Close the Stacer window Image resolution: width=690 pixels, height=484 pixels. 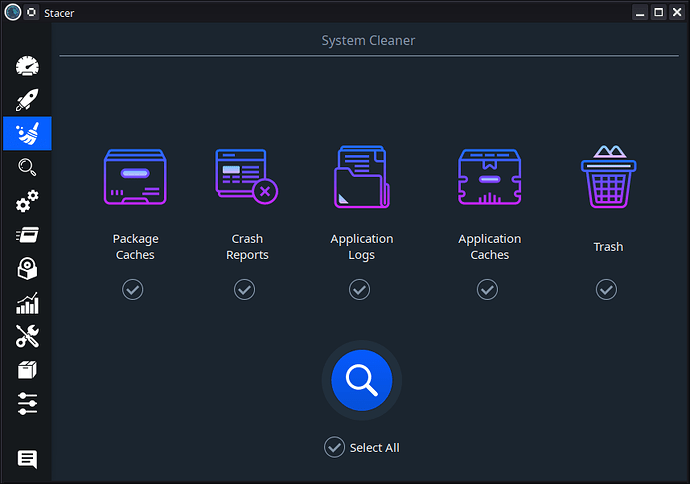[x=677, y=12]
